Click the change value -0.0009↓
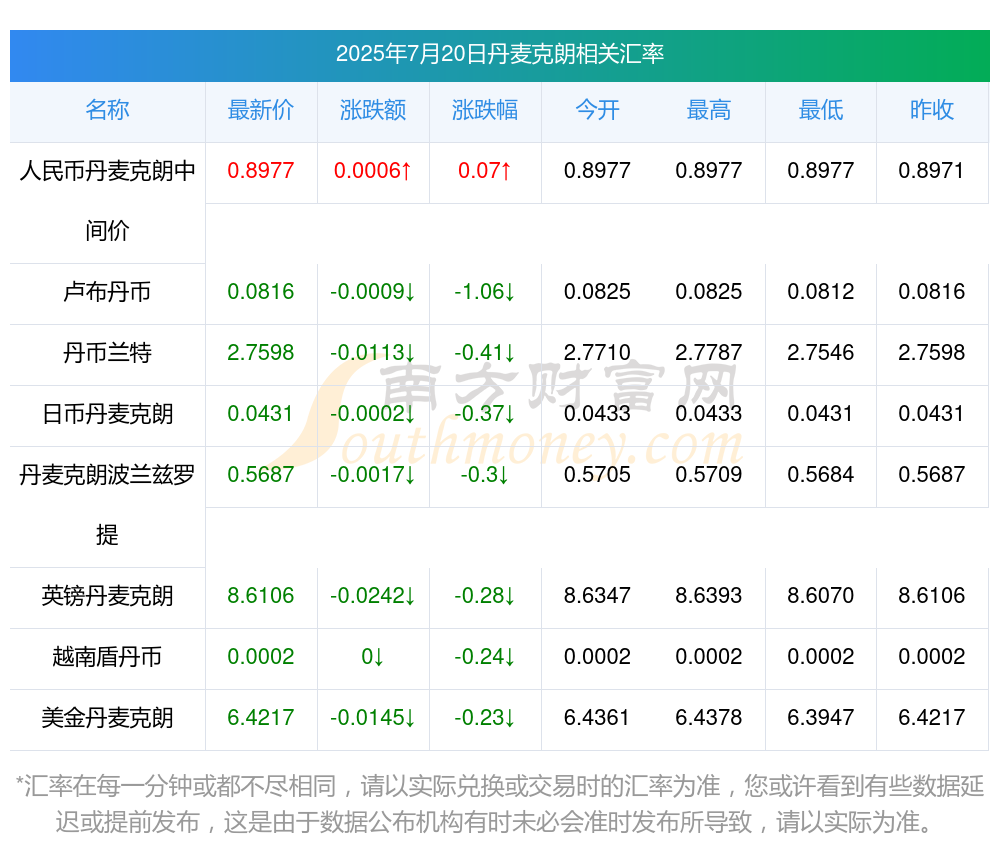1000x853 pixels. 373,292
